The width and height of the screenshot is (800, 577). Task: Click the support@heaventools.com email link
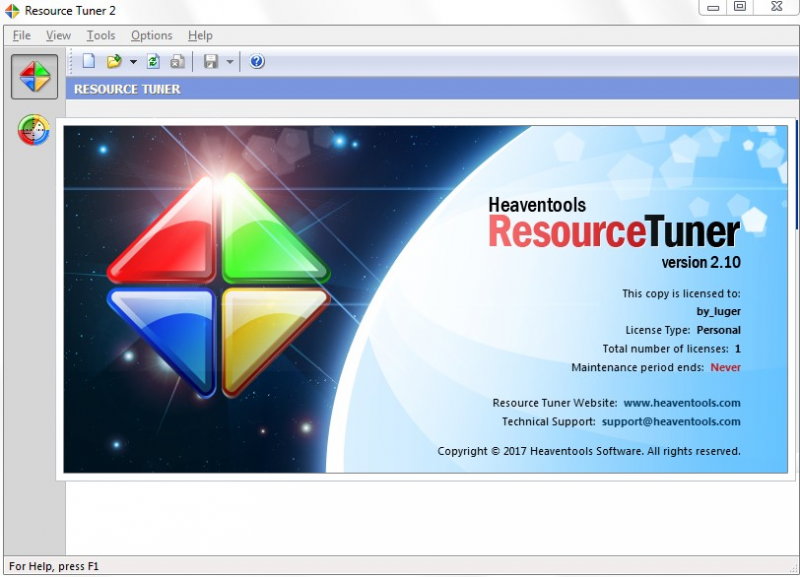pyautogui.click(x=671, y=421)
